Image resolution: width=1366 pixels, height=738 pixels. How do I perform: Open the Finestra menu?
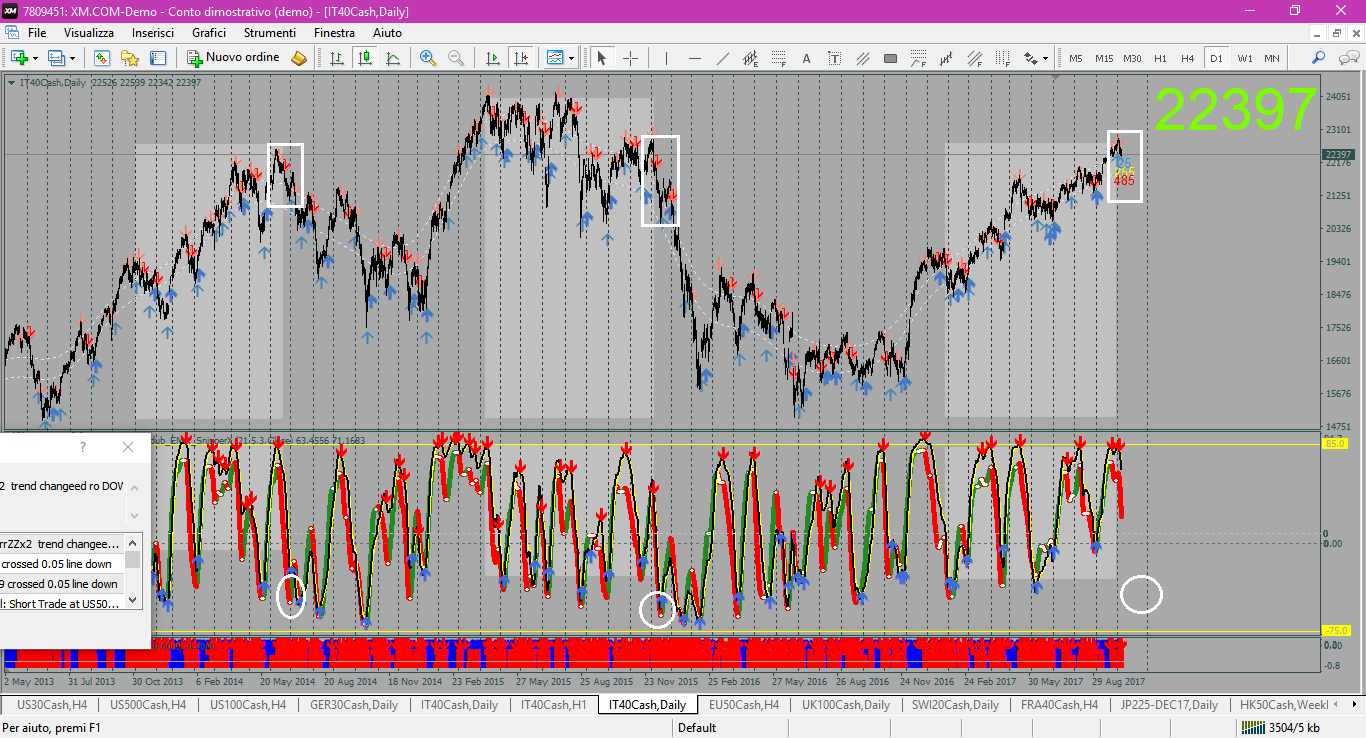[334, 33]
